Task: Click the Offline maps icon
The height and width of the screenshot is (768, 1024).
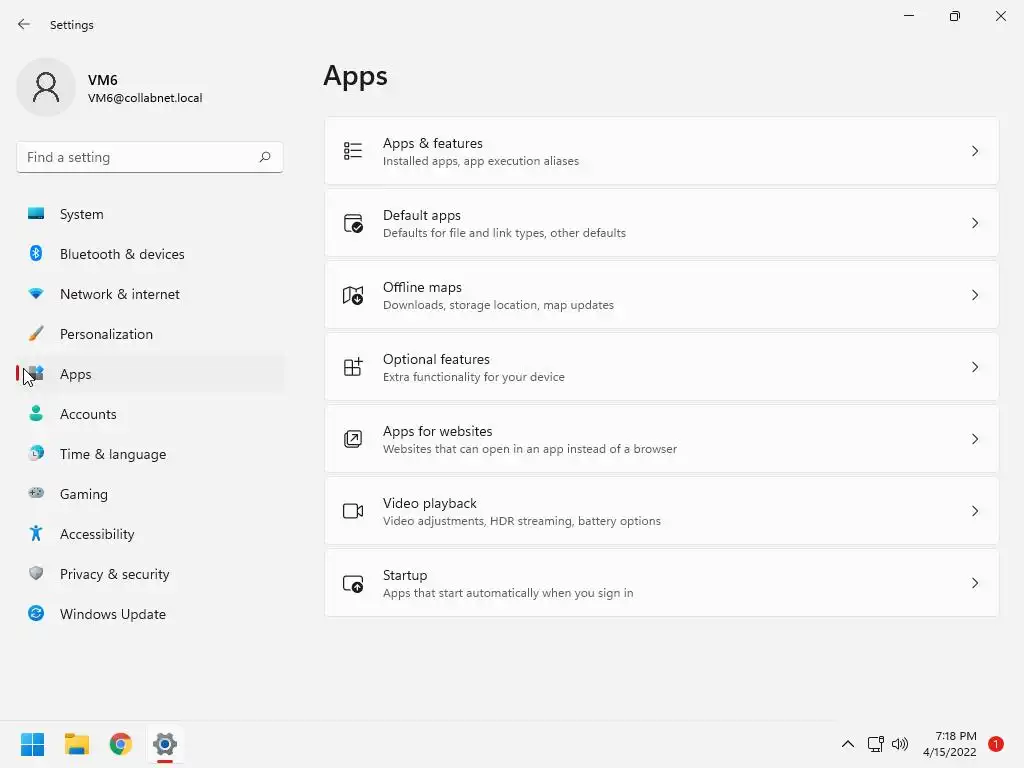Action: click(x=353, y=295)
